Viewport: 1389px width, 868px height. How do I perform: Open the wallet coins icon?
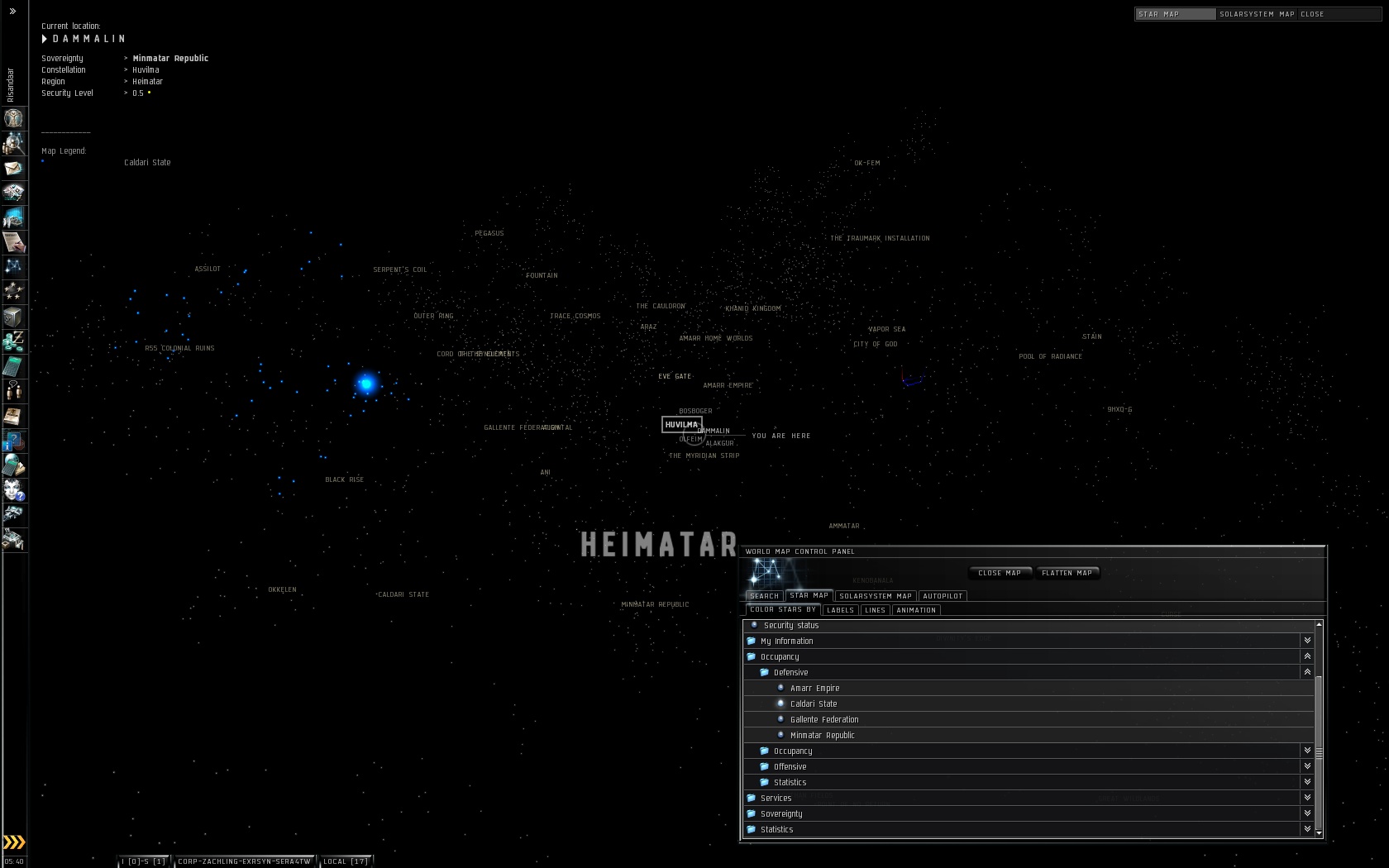(x=14, y=341)
